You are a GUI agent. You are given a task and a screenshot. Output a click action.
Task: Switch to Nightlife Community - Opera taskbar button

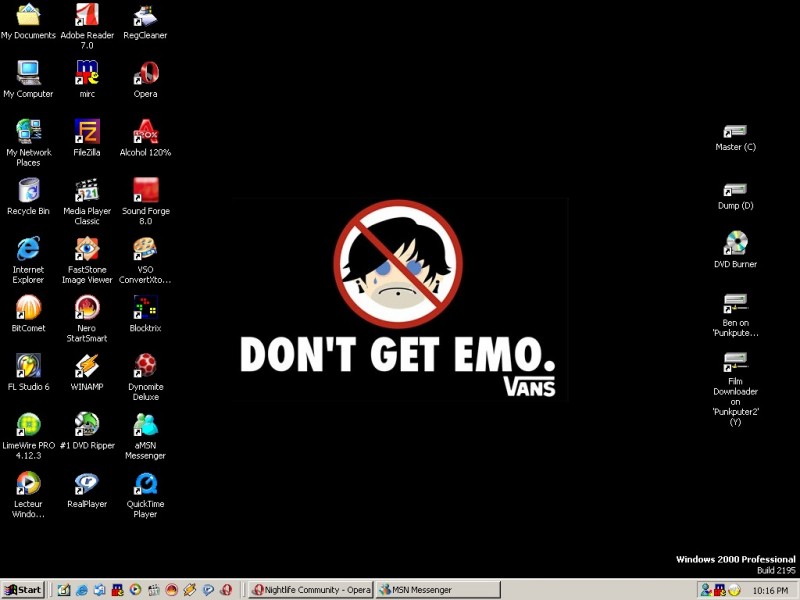pos(311,590)
